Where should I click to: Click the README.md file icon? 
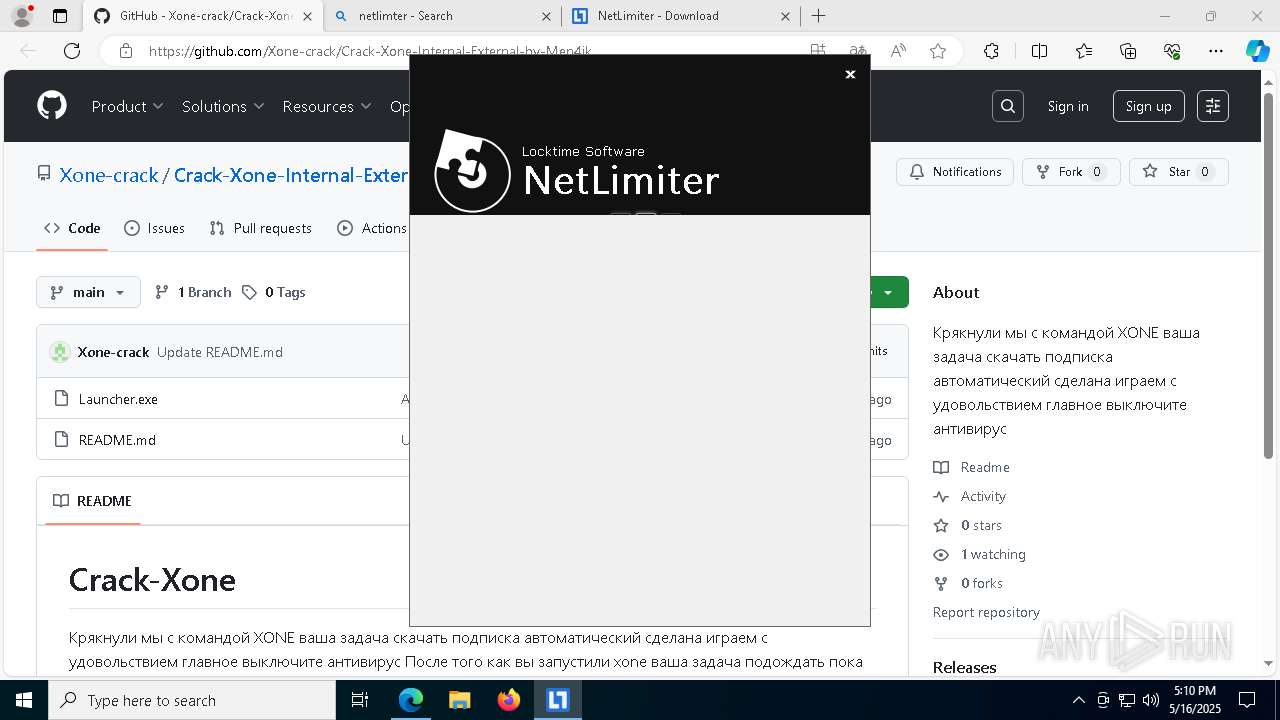[61, 440]
